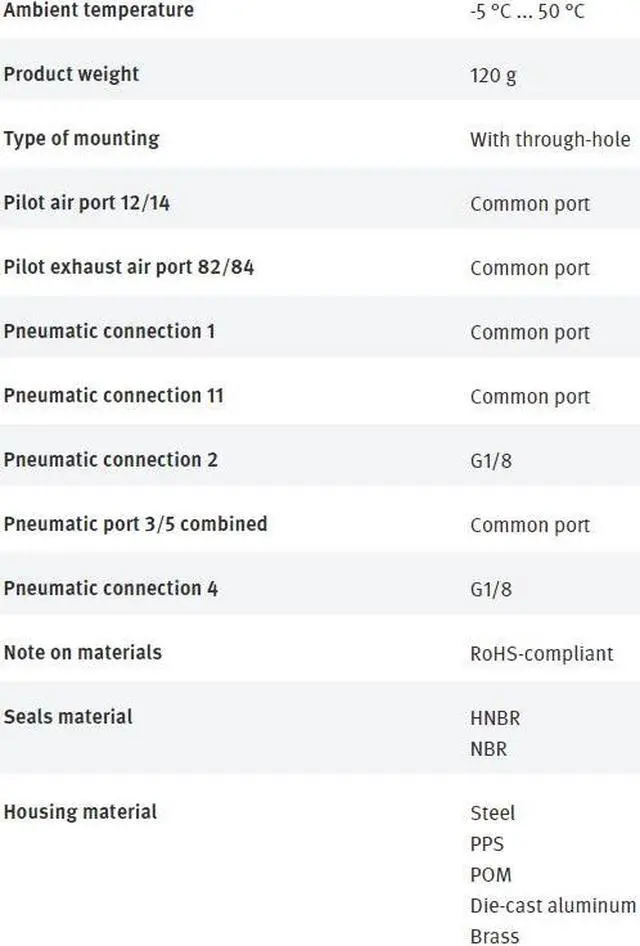640x946 pixels.
Task: Select Pneumatic port 3/5 combined label
Action: (135, 524)
